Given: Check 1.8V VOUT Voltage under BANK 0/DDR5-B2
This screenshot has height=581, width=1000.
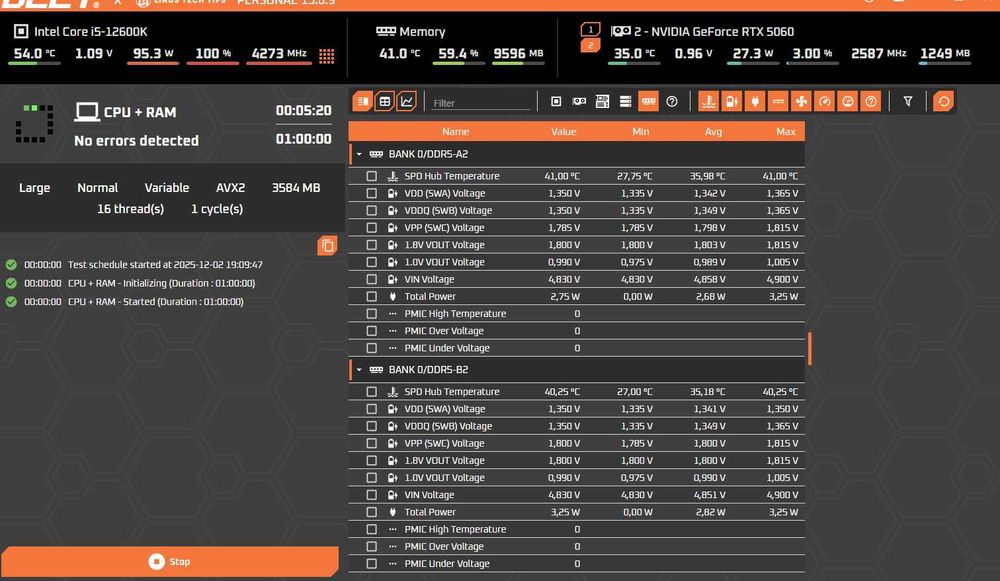Looking at the screenshot, I should click(x=371, y=460).
